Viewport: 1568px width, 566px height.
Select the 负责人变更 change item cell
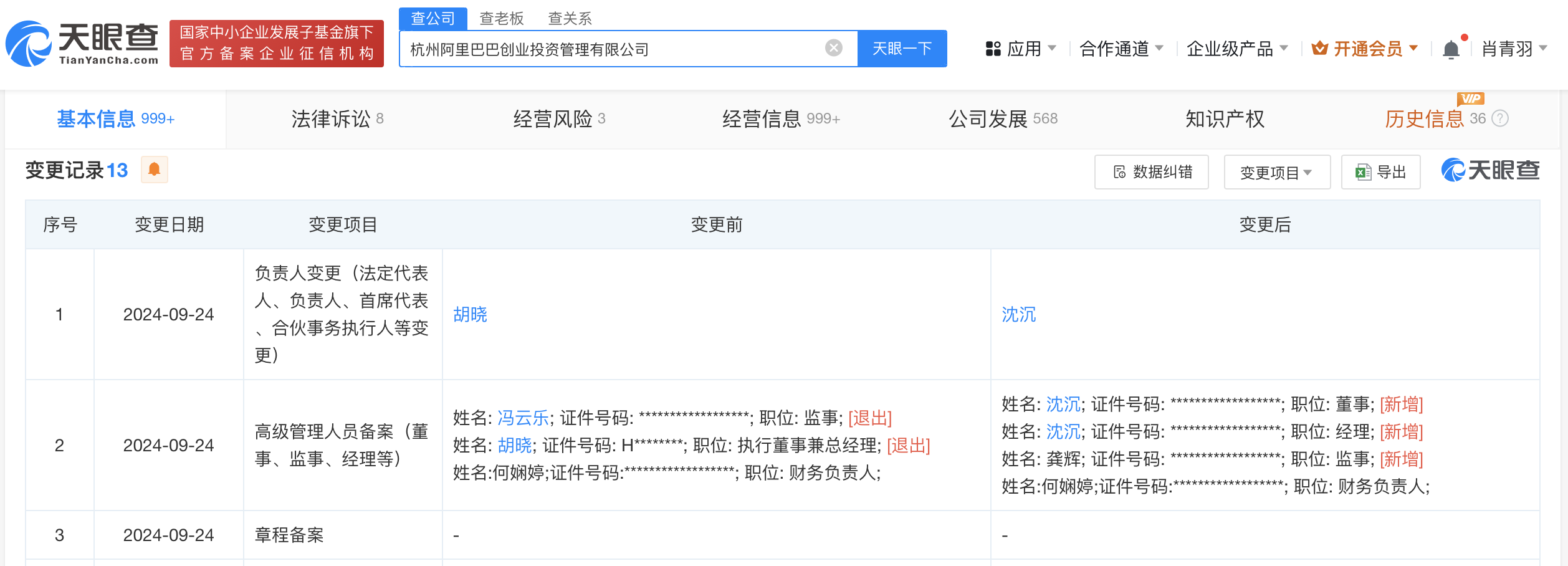pos(342,314)
